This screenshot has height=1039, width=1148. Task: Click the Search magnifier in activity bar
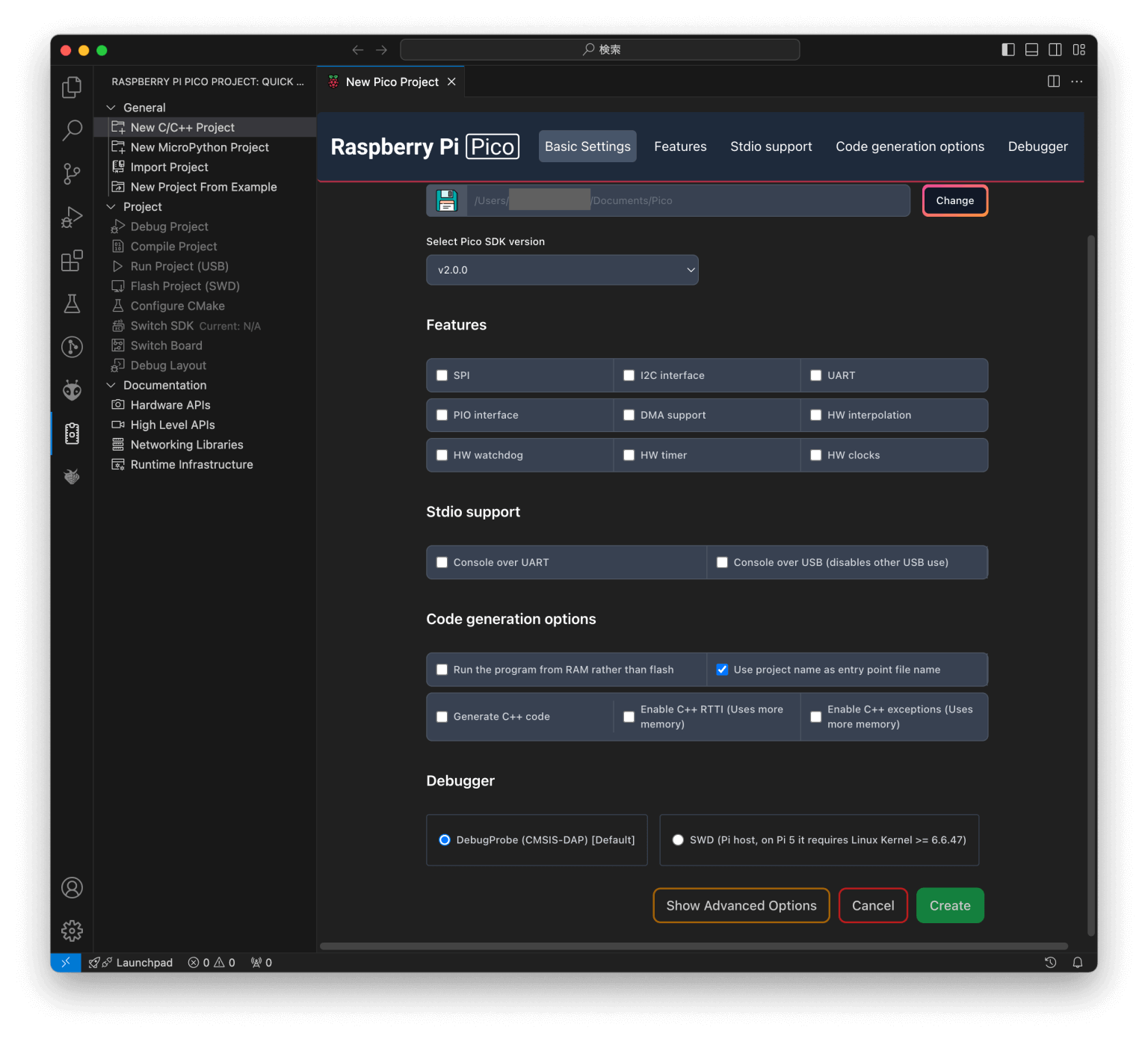pyautogui.click(x=72, y=130)
